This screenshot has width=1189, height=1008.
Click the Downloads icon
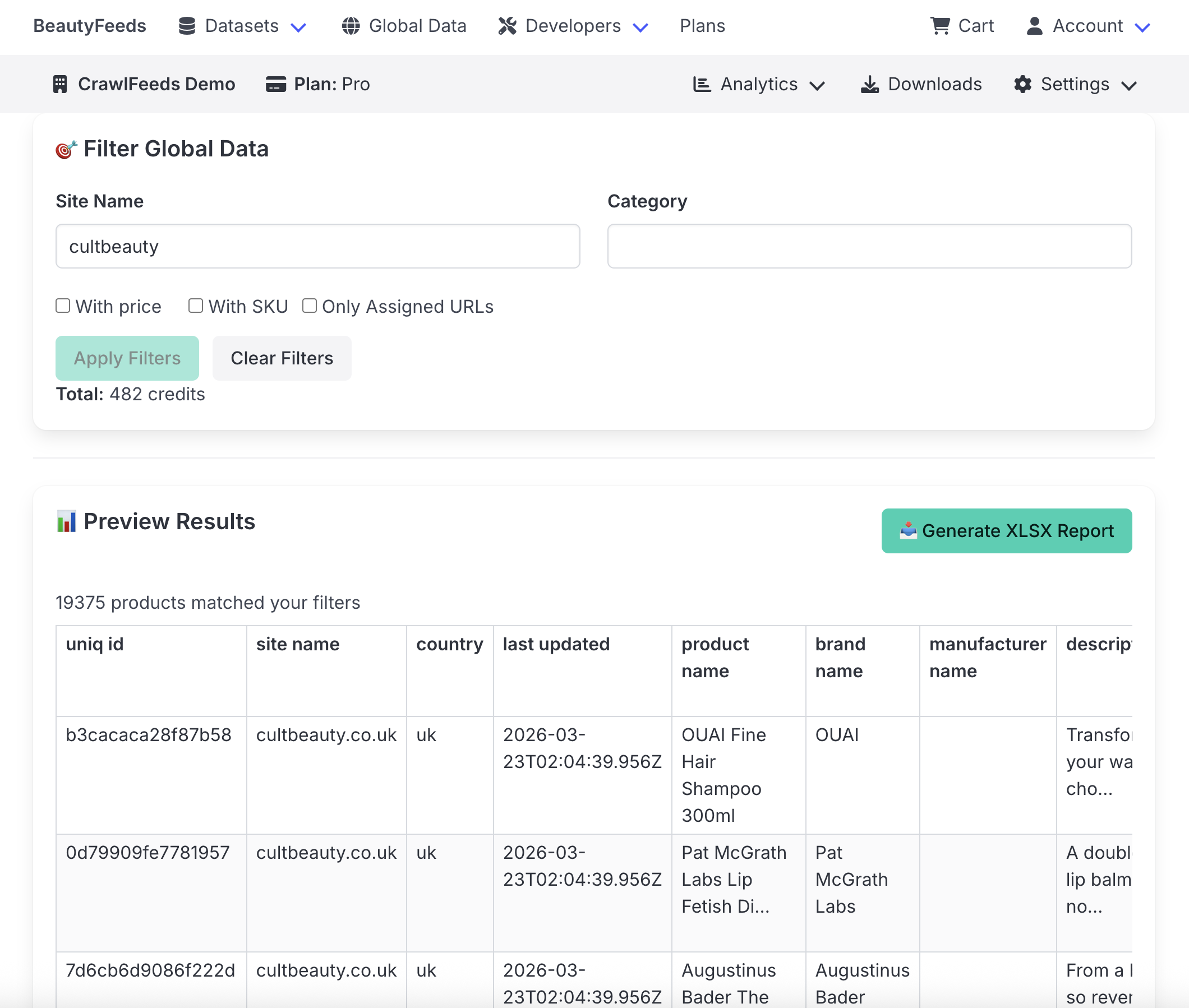coord(870,84)
